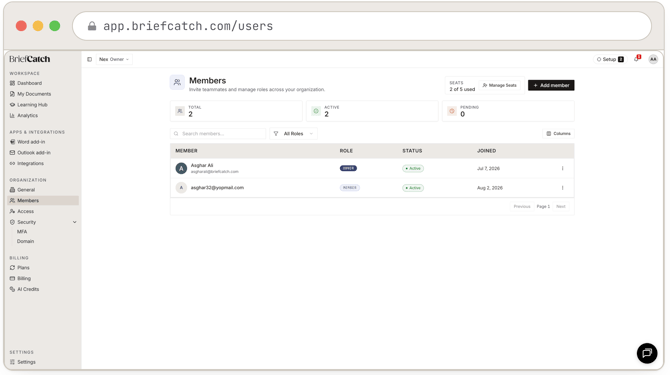
Task: Collapse the Security section chevron
Action: (75, 222)
